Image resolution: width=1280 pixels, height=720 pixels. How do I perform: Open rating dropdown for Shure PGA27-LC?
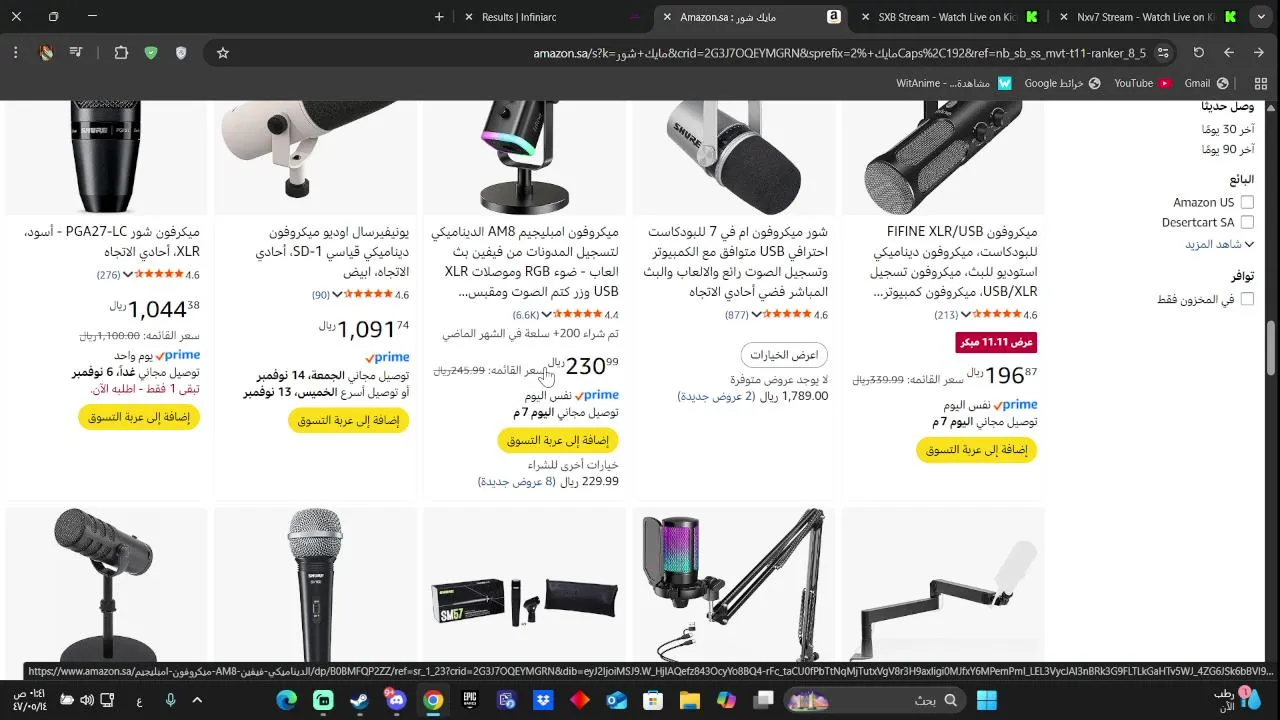(x=129, y=275)
